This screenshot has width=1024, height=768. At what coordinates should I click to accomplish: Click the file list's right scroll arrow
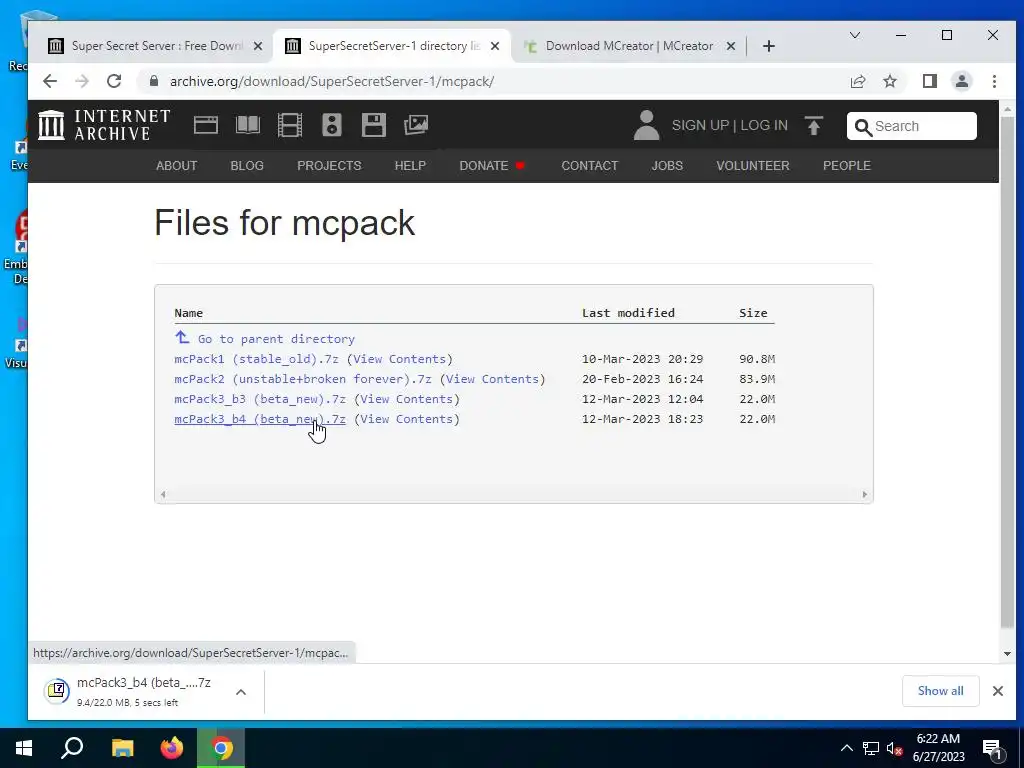point(865,494)
